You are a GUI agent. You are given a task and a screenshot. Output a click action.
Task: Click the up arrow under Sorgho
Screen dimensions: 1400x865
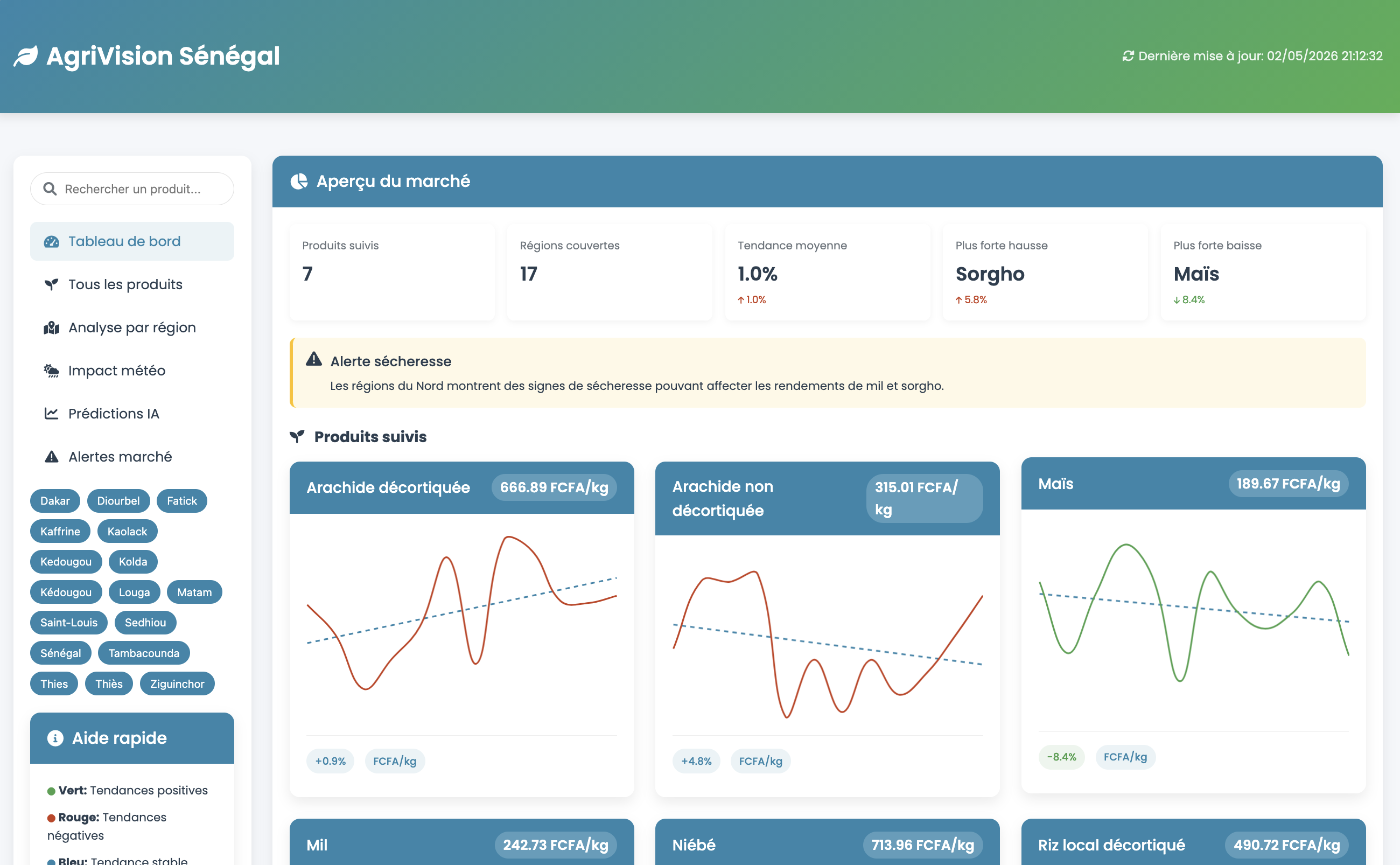click(x=959, y=300)
